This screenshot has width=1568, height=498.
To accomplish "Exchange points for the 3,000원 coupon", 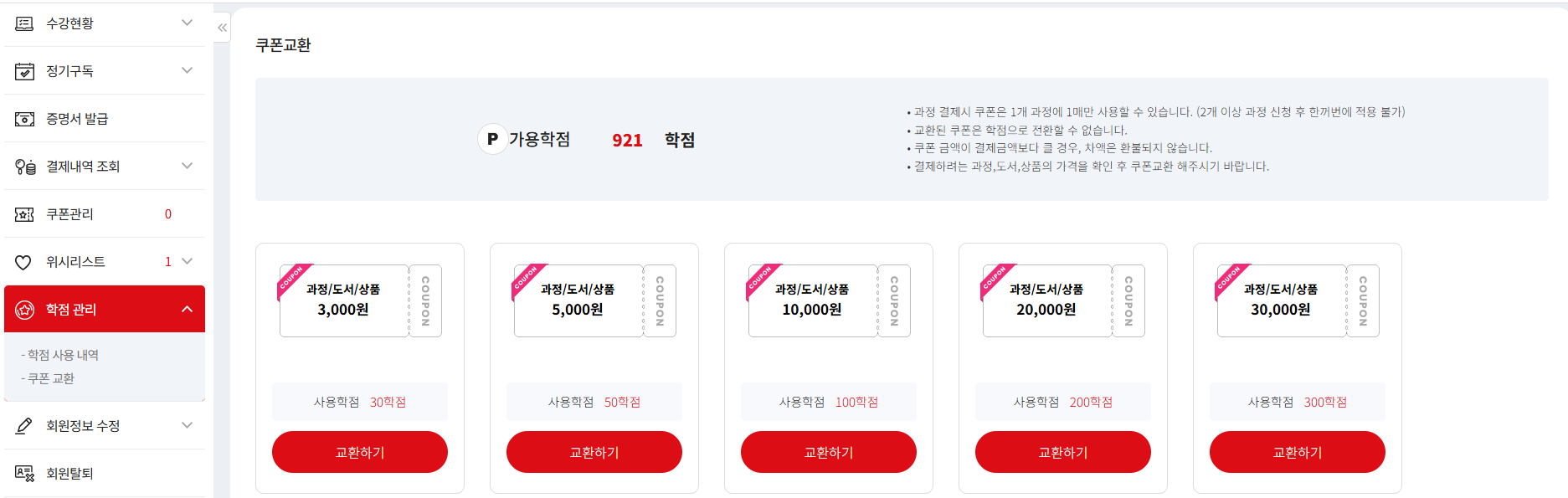I will tap(360, 452).
